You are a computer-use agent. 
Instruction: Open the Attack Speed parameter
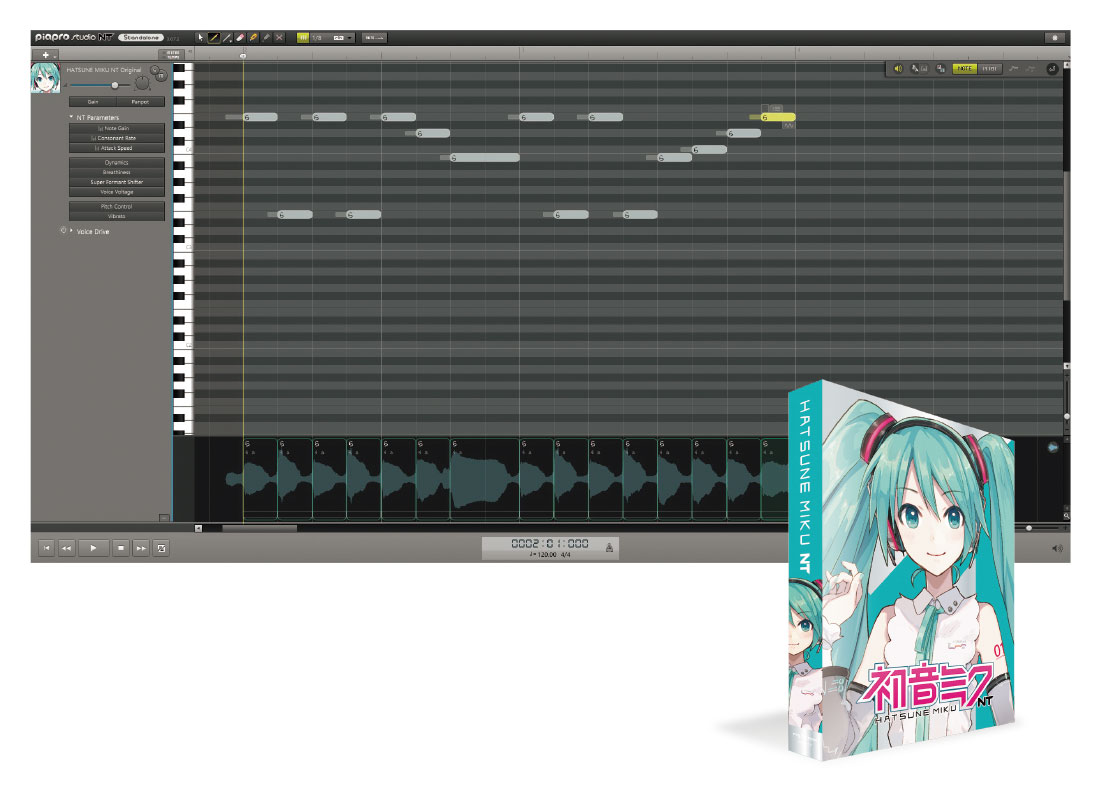[x=117, y=148]
